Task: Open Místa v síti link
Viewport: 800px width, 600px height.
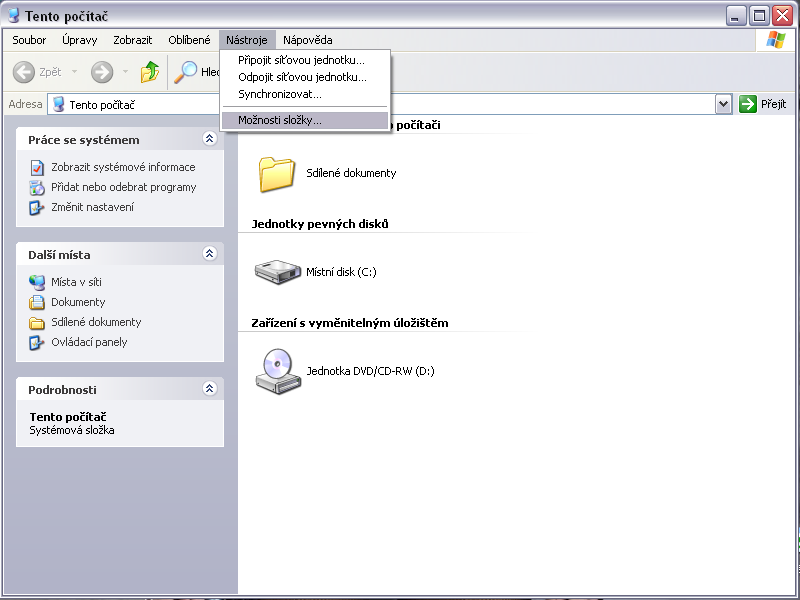Action: point(76,282)
